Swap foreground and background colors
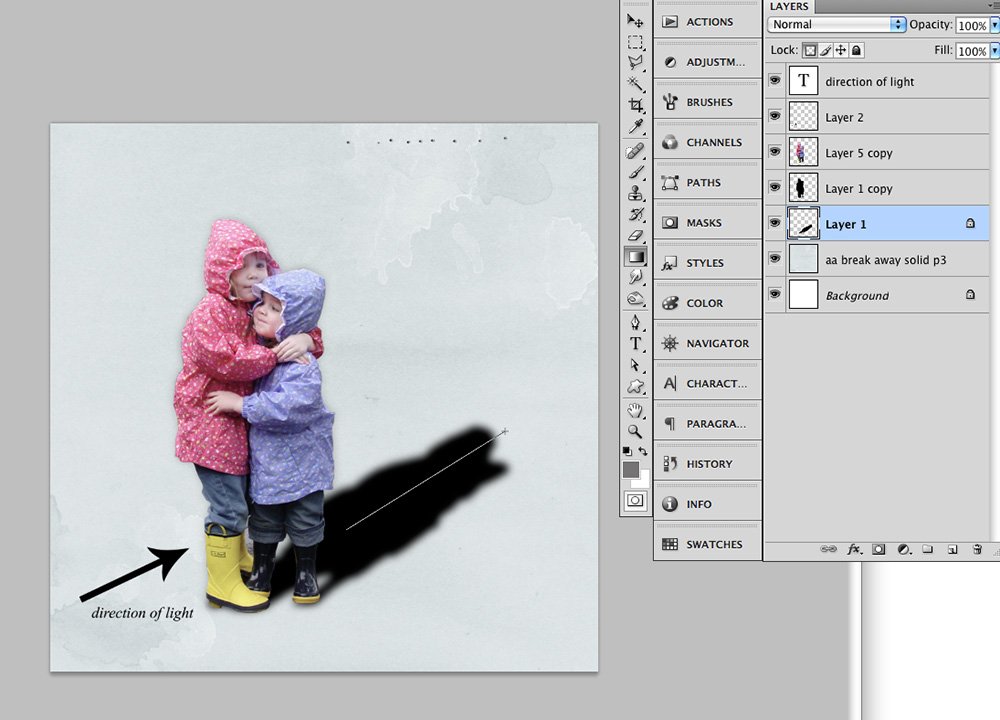1000x720 pixels. click(643, 451)
